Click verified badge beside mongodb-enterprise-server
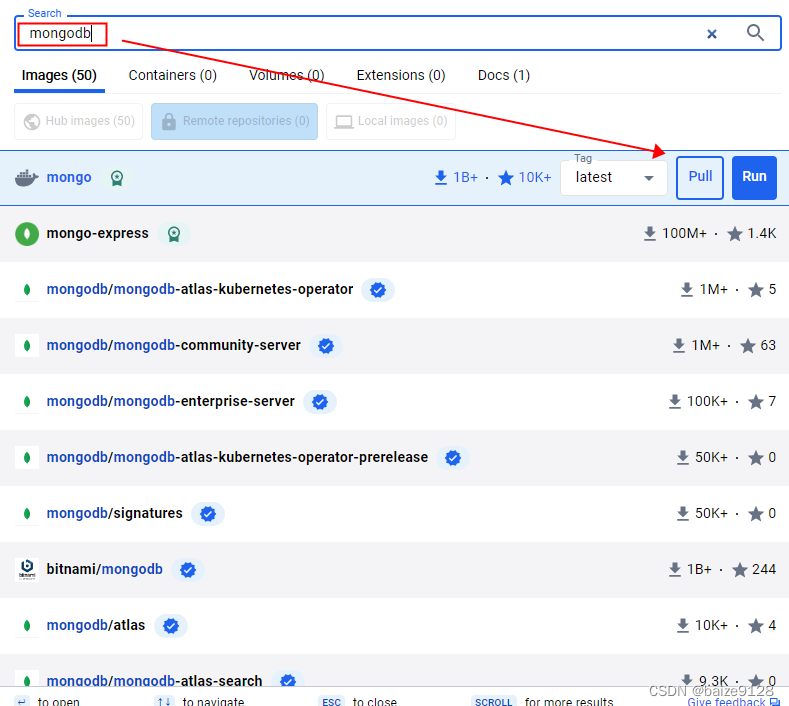 320,402
